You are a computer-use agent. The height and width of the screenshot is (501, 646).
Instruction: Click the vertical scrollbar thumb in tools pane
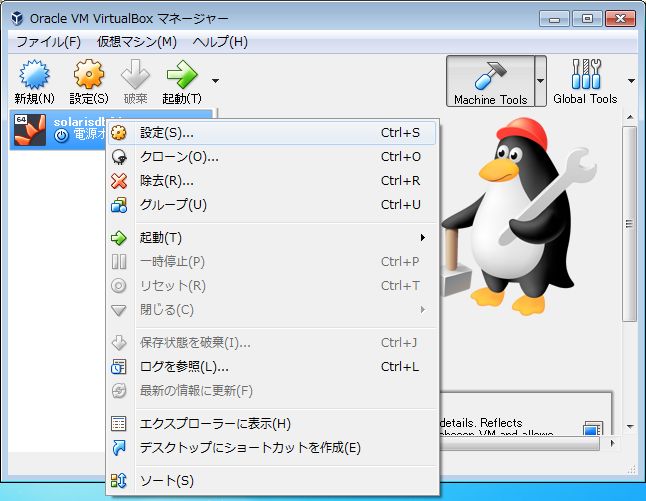pyautogui.click(x=629, y=224)
